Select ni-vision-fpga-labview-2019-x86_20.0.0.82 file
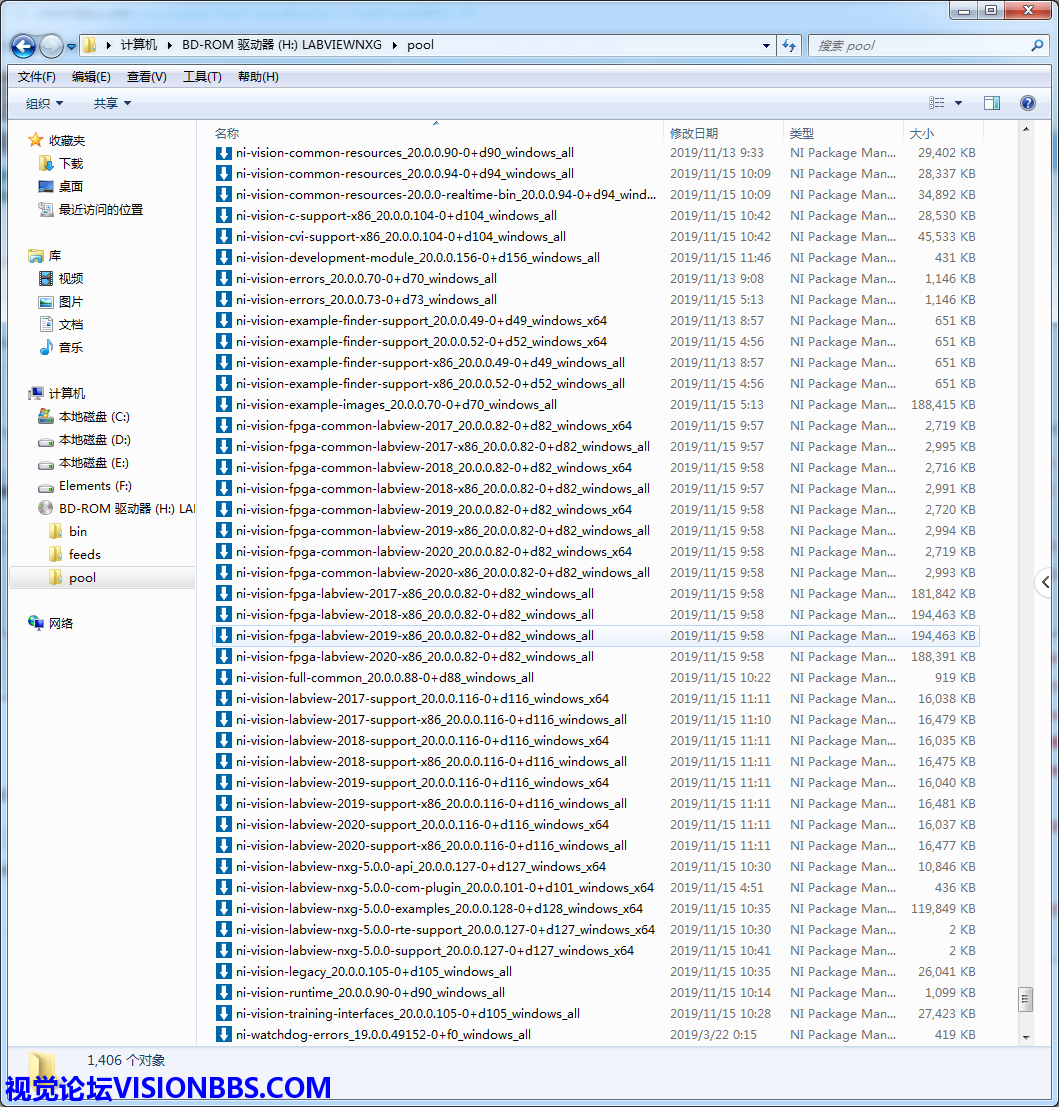Image resolution: width=1059 pixels, height=1107 pixels. pyautogui.click(x=596, y=635)
